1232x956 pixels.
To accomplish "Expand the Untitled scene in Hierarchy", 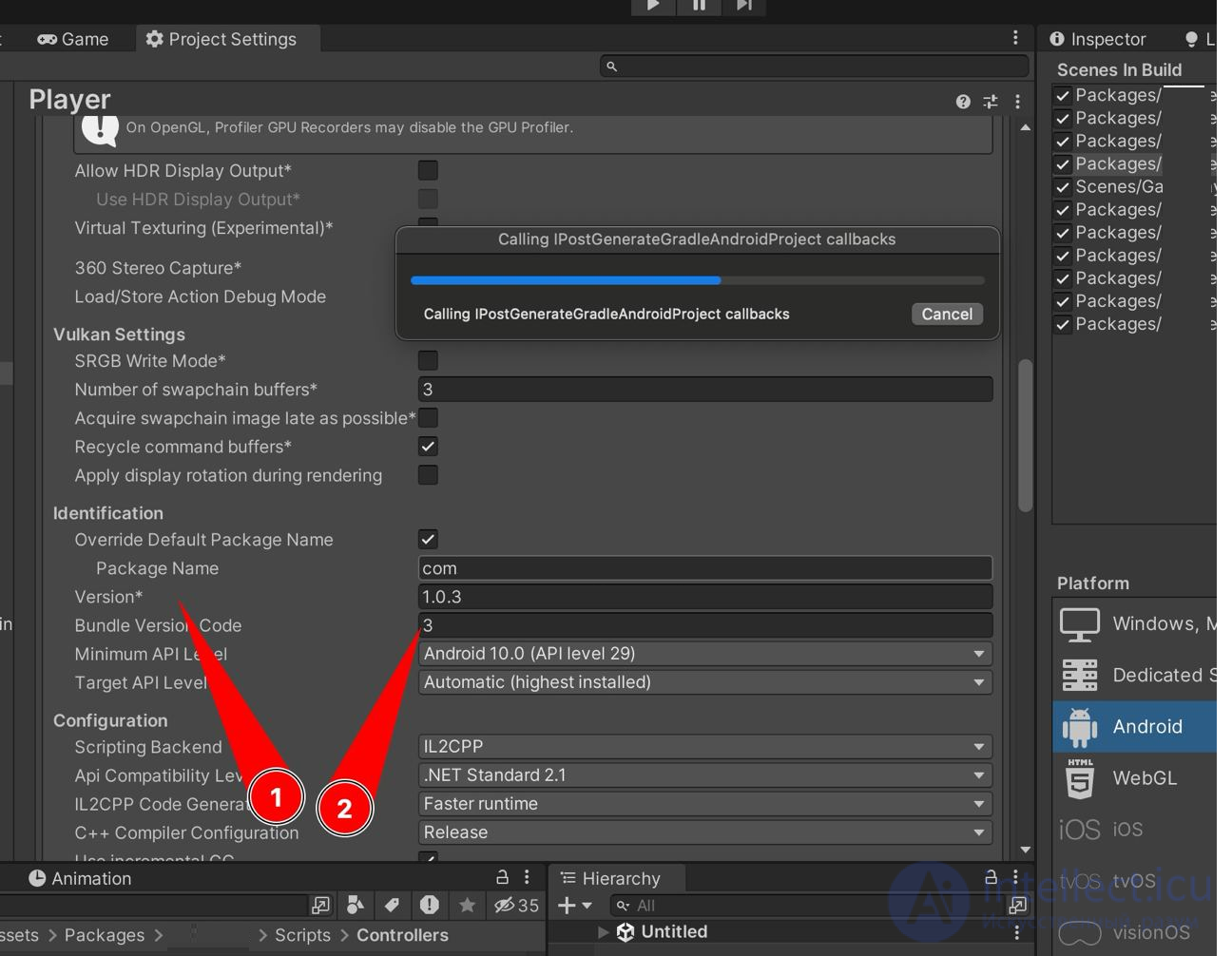I will pos(603,932).
